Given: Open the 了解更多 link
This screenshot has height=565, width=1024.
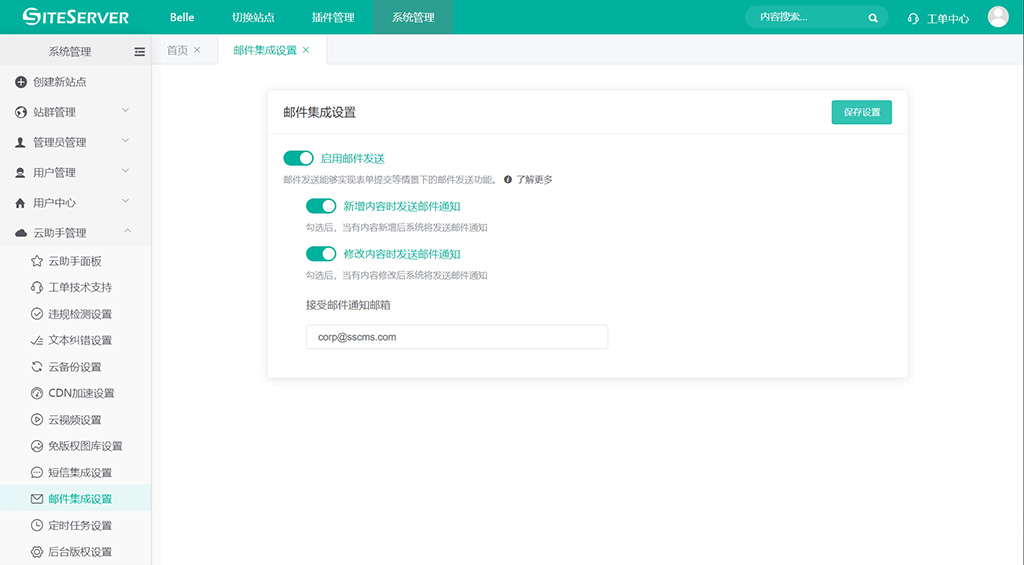Looking at the screenshot, I should 534,180.
